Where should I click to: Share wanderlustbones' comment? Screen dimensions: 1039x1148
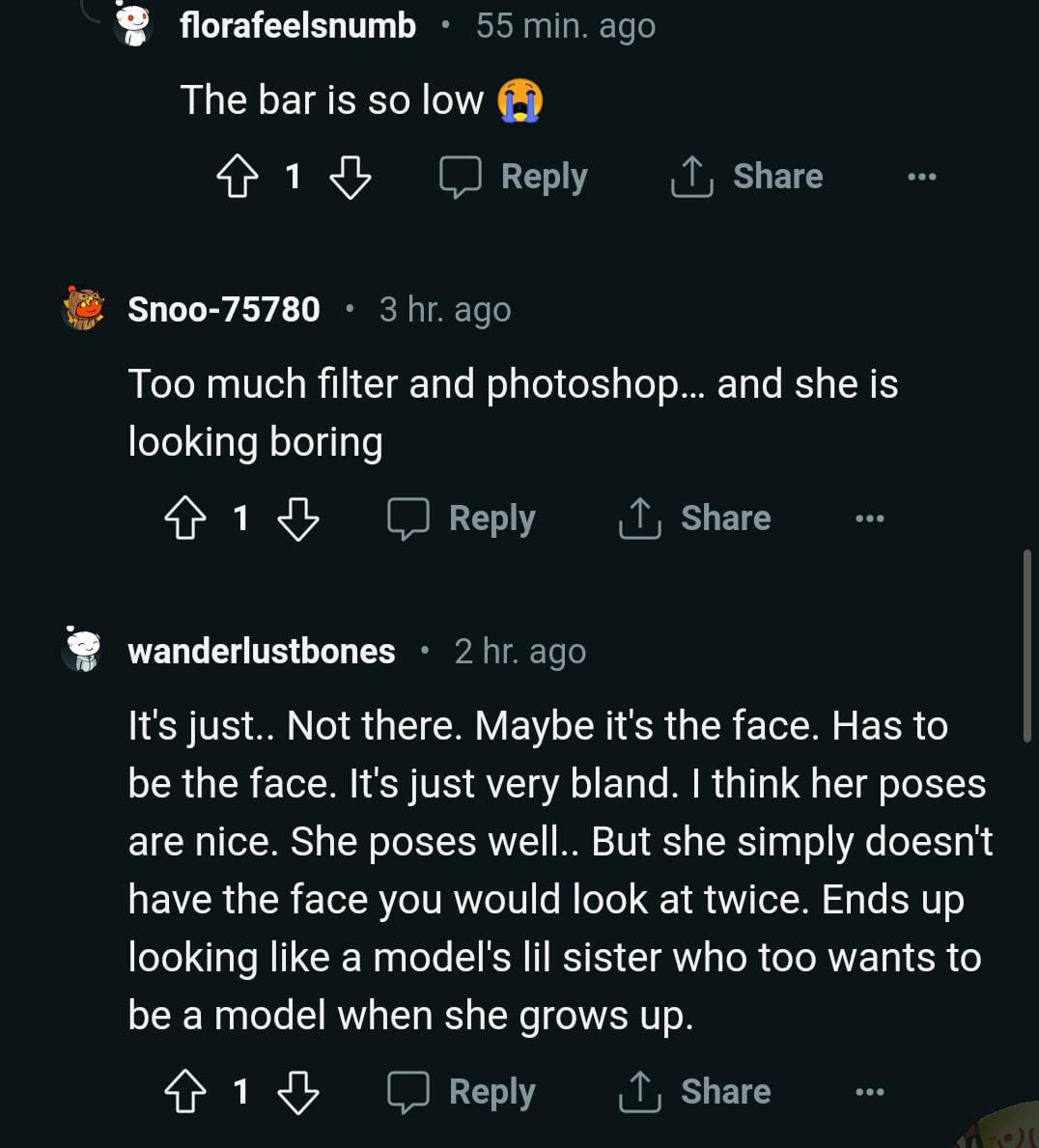[x=695, y=1093]
